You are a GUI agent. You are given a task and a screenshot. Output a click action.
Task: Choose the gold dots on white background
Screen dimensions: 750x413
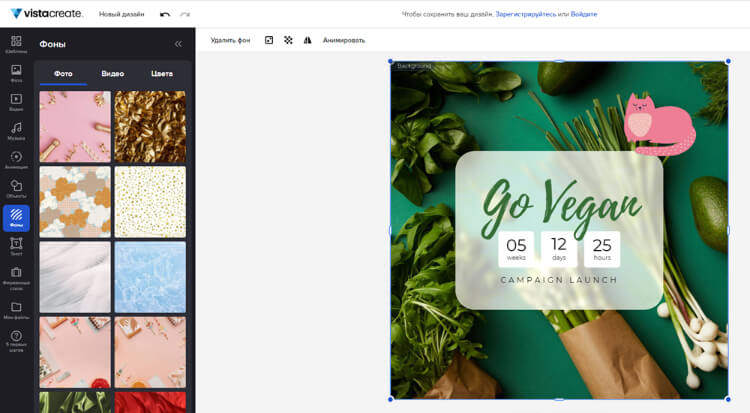(x=150, y=202)
